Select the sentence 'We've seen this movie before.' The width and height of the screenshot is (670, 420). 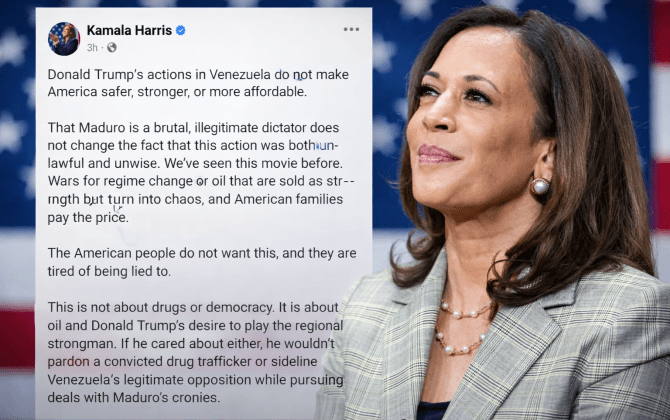(x=253, y=163)
